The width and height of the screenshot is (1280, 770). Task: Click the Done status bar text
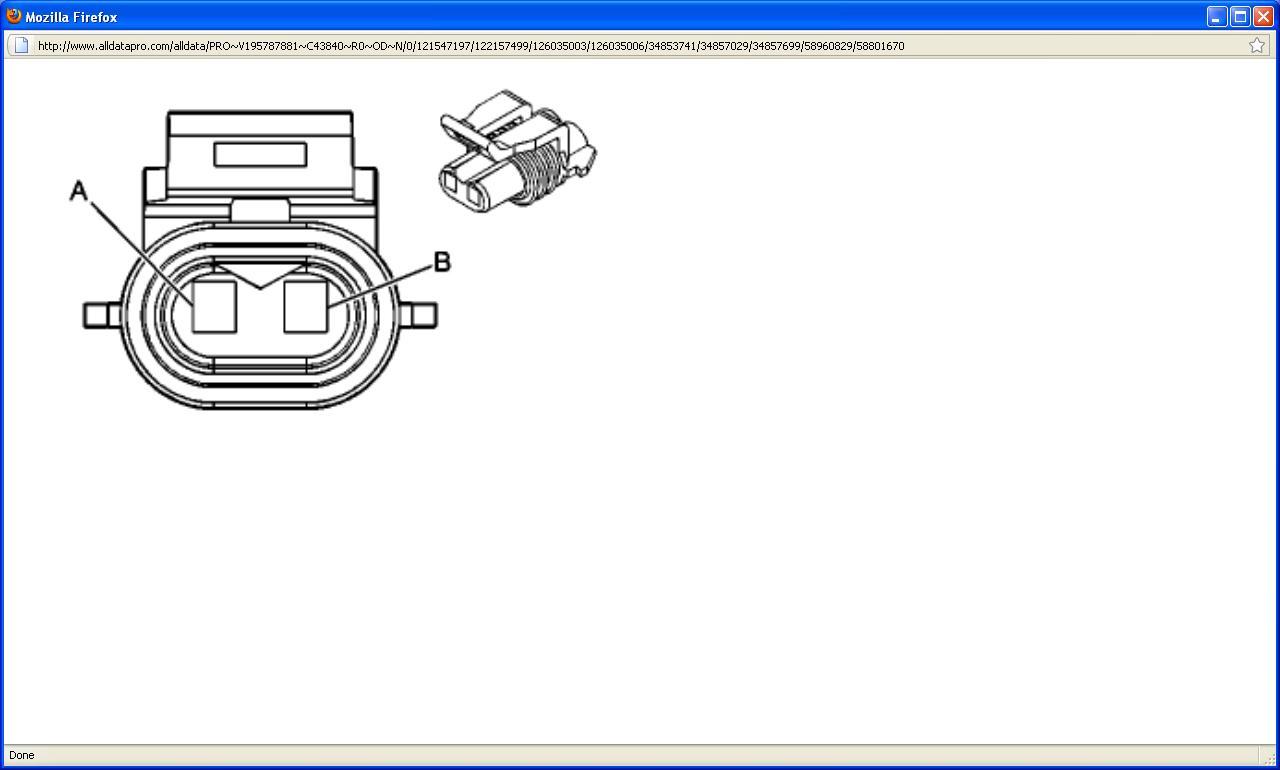pos(21,755)
